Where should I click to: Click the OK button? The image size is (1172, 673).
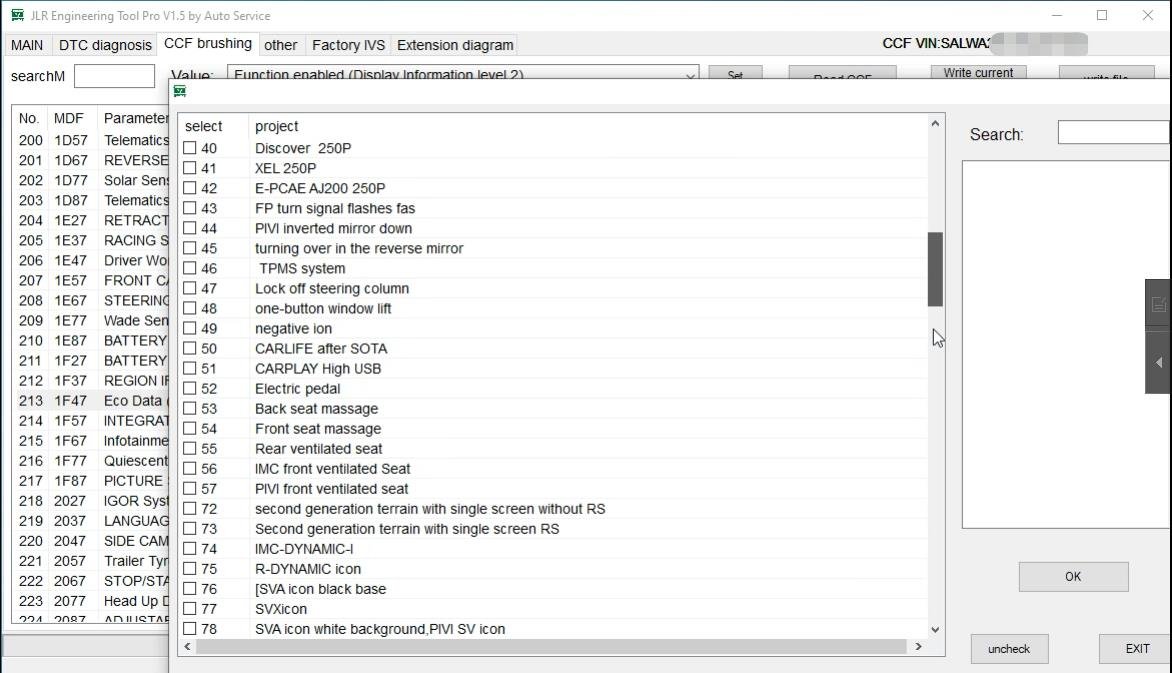click(1073, 577)
